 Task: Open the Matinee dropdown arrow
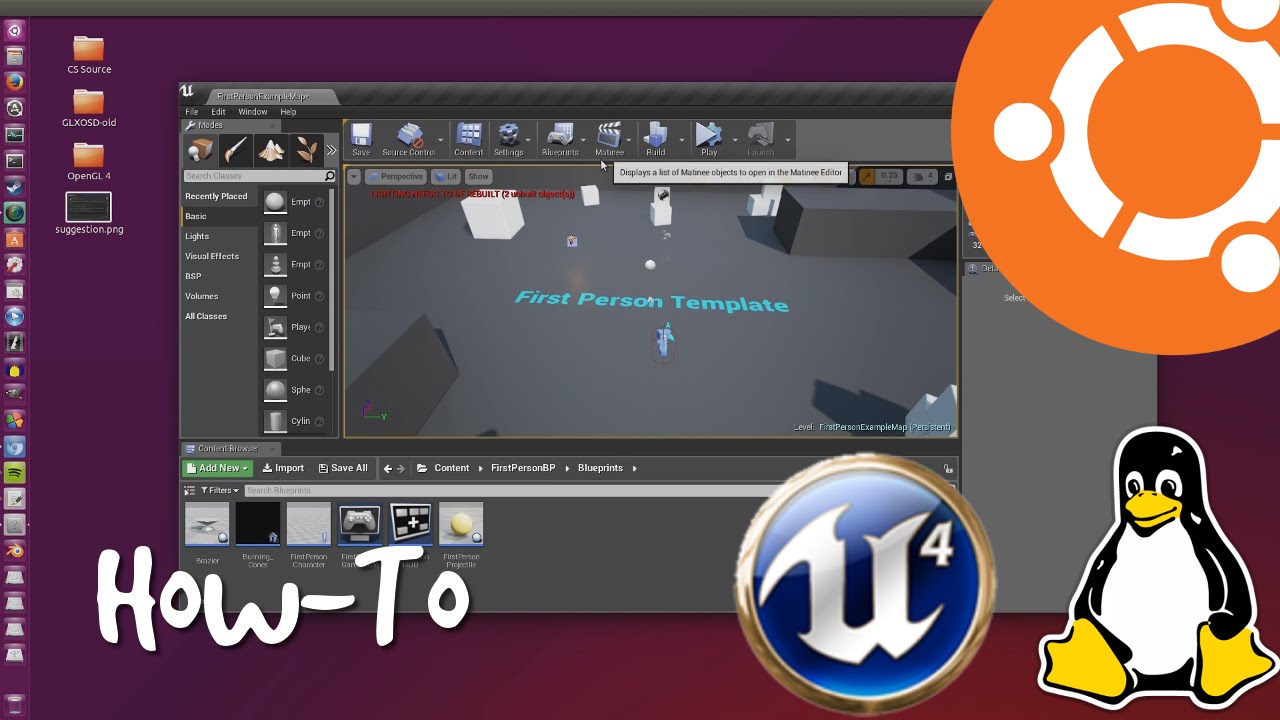[630, 140]
